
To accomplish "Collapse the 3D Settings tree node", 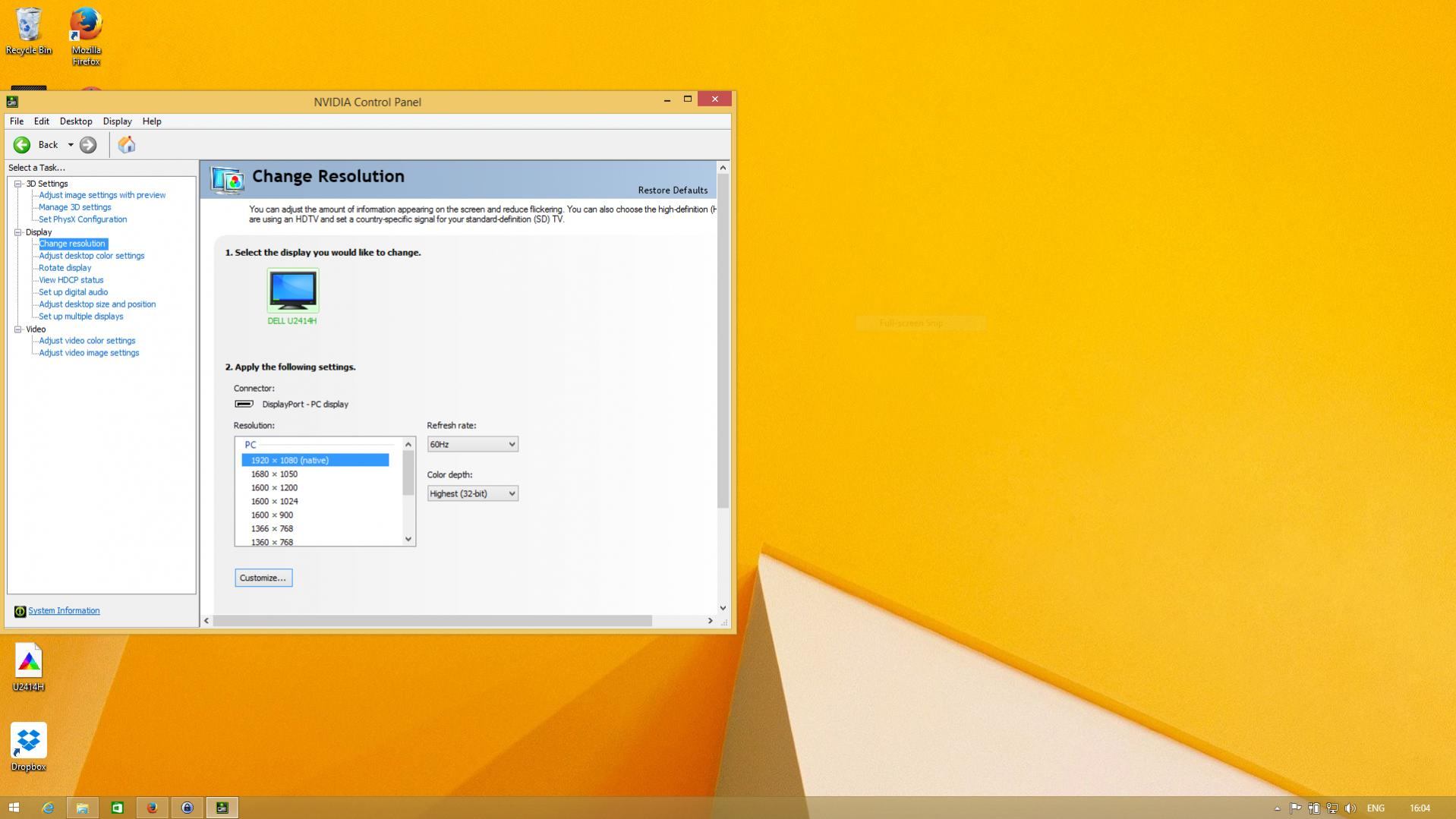I will tap(18, 184).
